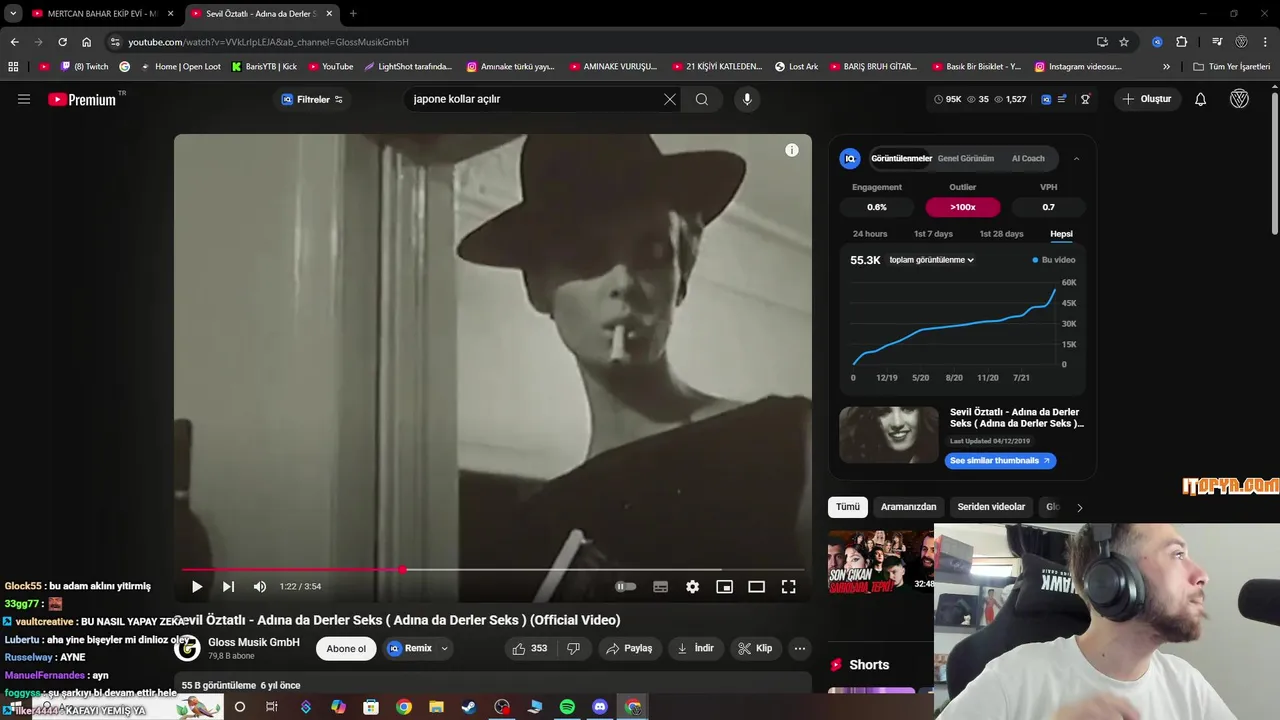Enter full screen mode
Viewport: 1280px width, 720px height.
788,587
